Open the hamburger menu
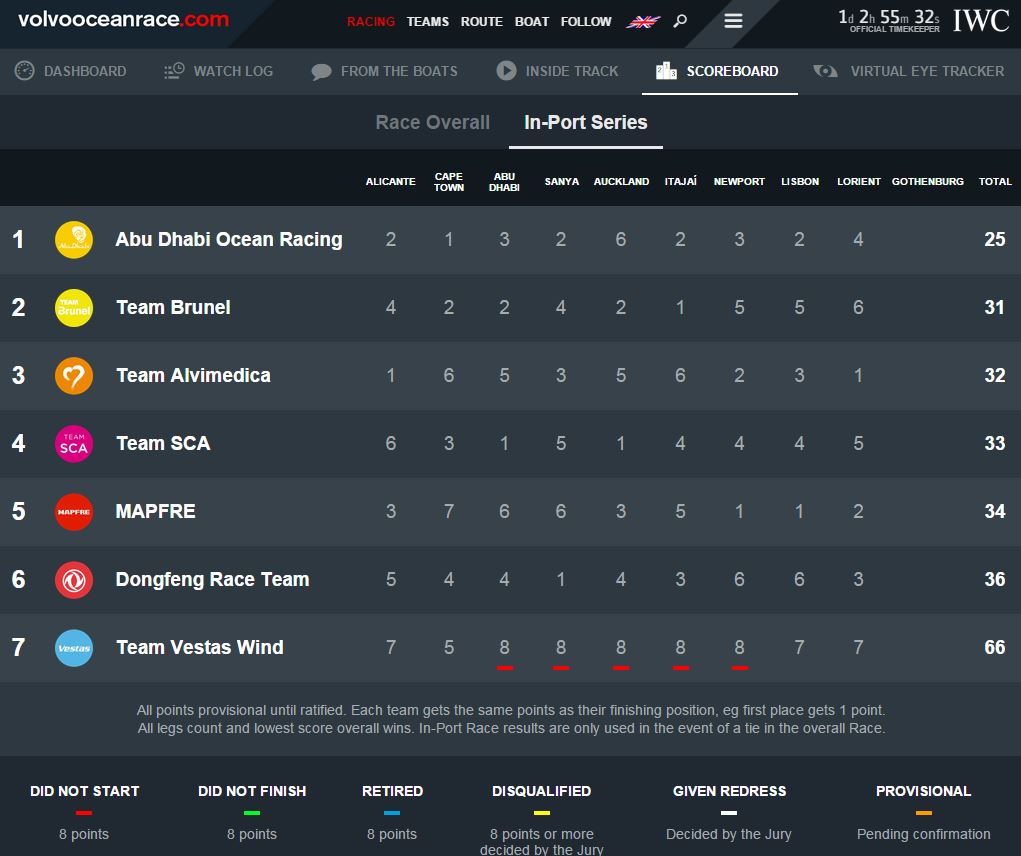This screenshot has height=856, width=1021. (733, 21)
